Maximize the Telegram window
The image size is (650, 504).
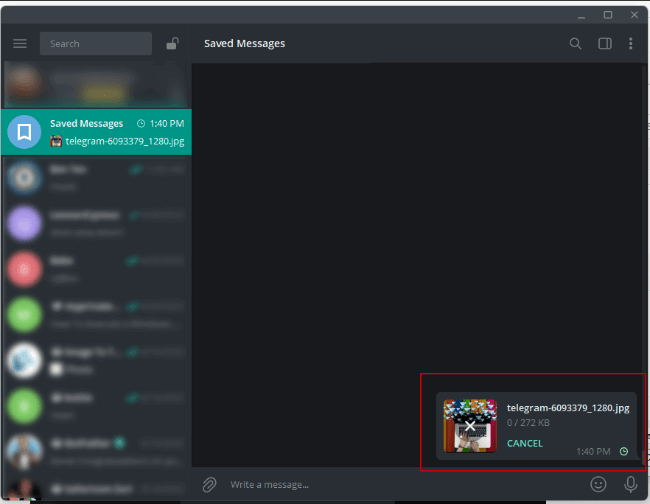608,15
